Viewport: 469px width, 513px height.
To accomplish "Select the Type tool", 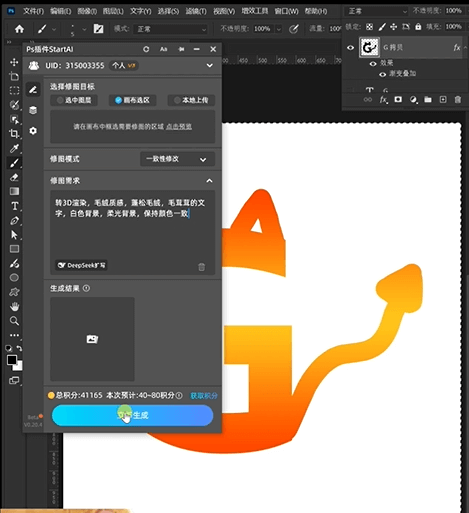I will click(14, 206).
